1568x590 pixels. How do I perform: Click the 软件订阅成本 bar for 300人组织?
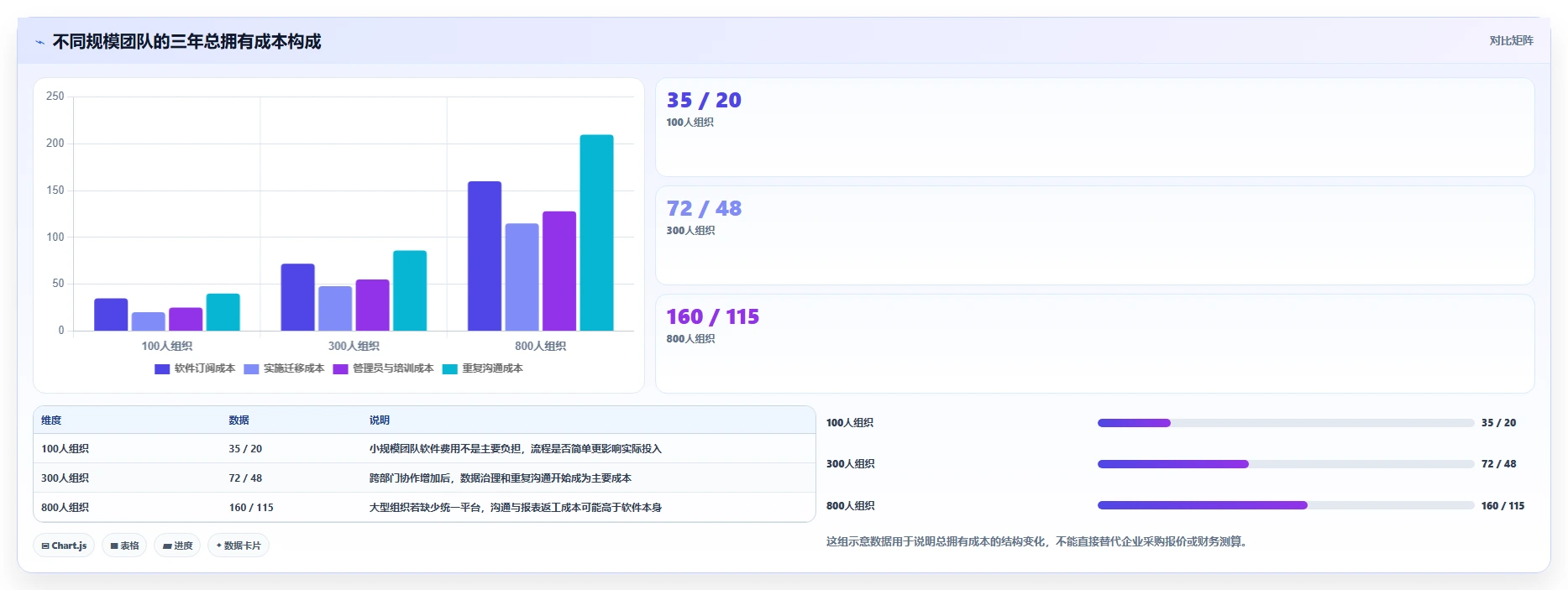tap(297, 297)
